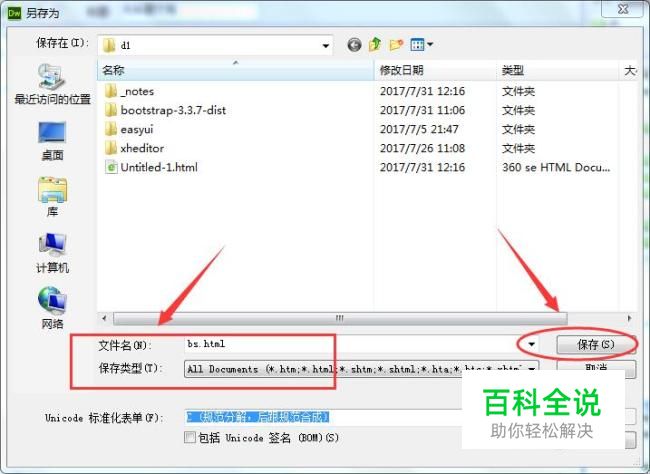This screenshot has height=474, width=650.
Task: Open the Save as type All Documents combo box
Action: click(361, 369)
